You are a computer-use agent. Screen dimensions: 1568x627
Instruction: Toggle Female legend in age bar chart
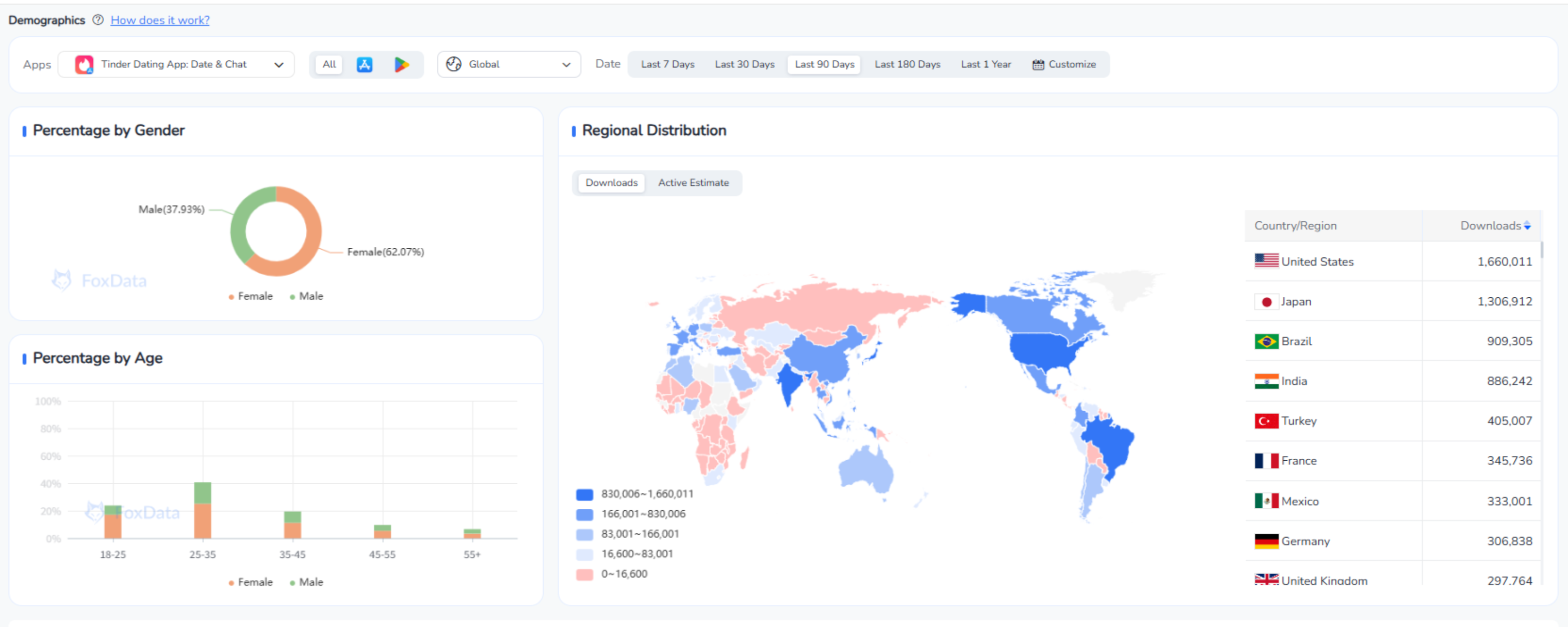point(250,582)
